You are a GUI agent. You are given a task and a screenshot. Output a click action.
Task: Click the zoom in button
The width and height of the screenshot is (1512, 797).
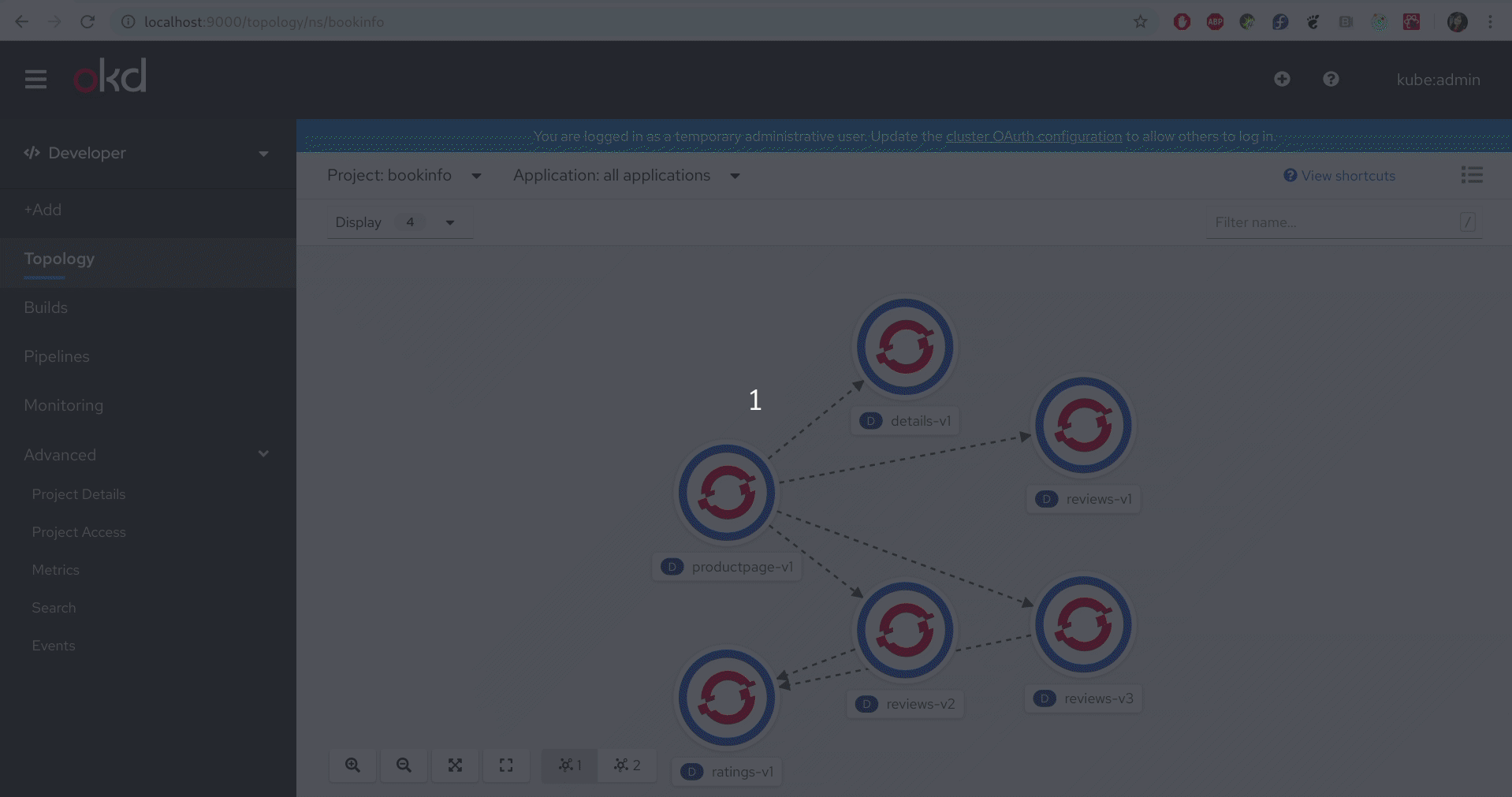(x=352, y=765)
